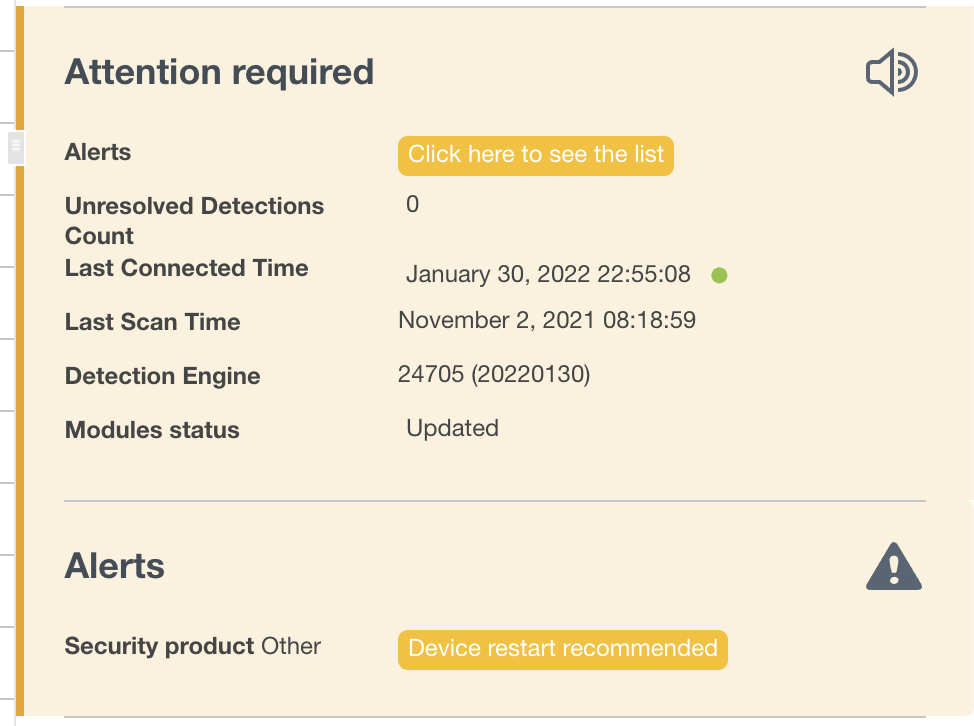Click the unresolved detections value 0
The height and width of the screenshot is (726, 974).
click(413, 205)
